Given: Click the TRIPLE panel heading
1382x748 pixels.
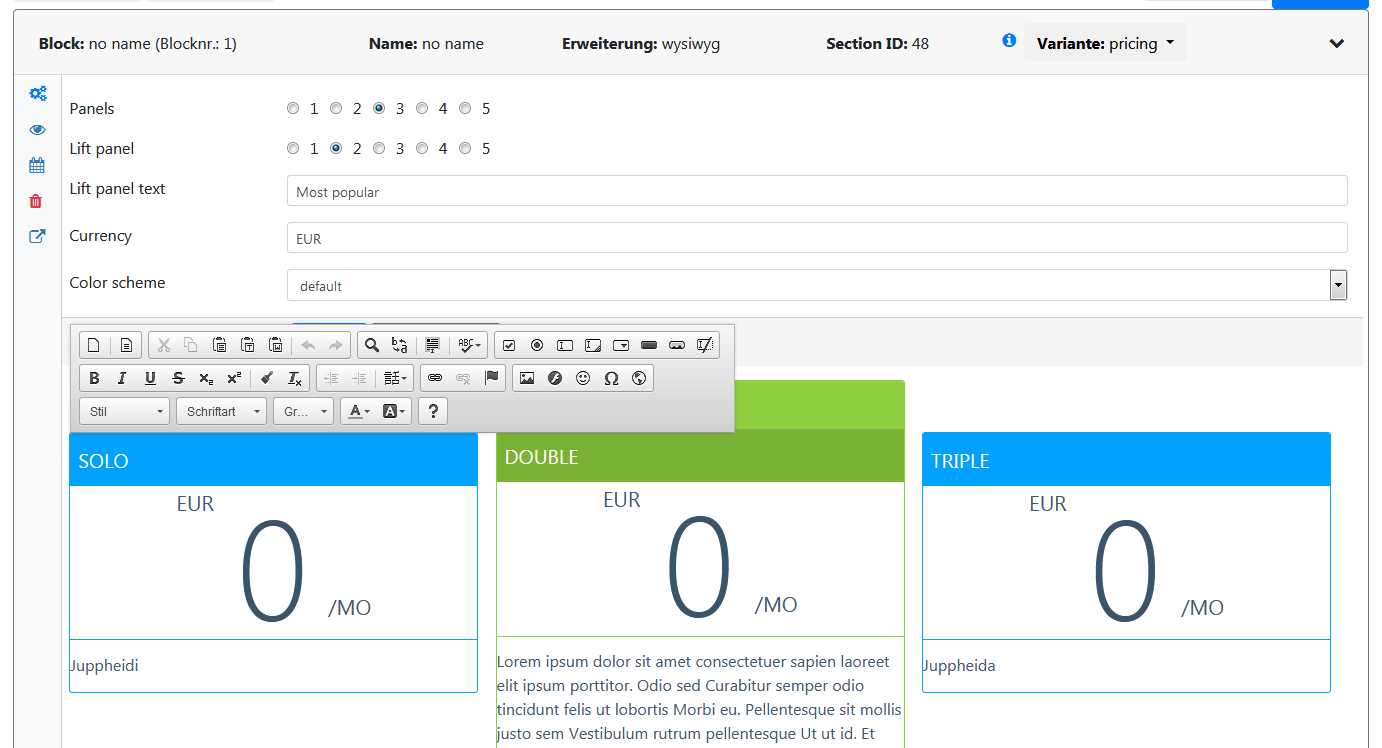Looking at the screenshot, I should (960, 461).
